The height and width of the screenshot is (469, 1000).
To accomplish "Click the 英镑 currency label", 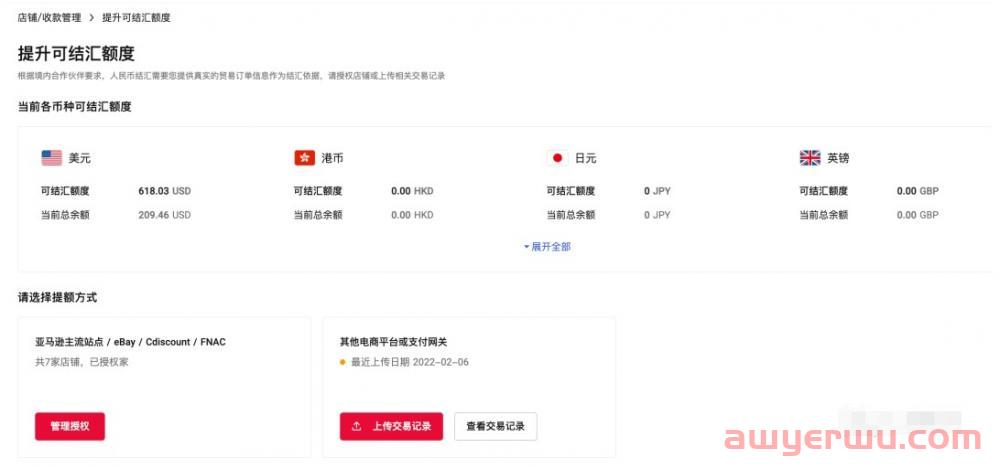I will pyautogui.click(x=838, y=158).
